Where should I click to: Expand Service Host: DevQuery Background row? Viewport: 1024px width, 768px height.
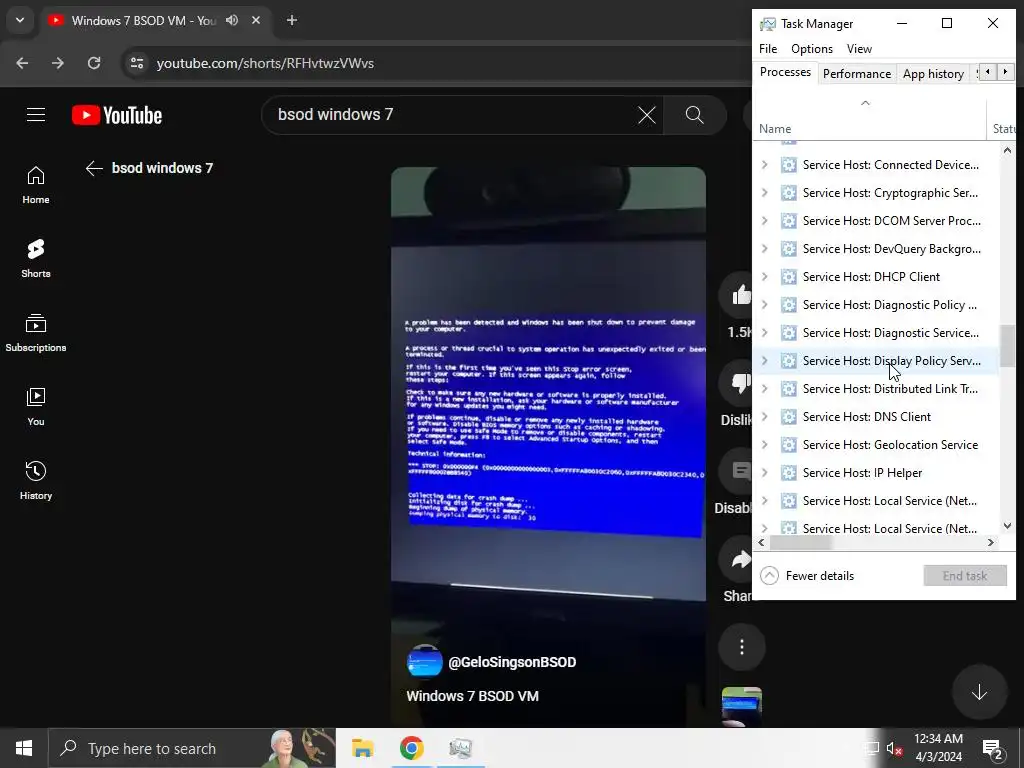point(765,249)
